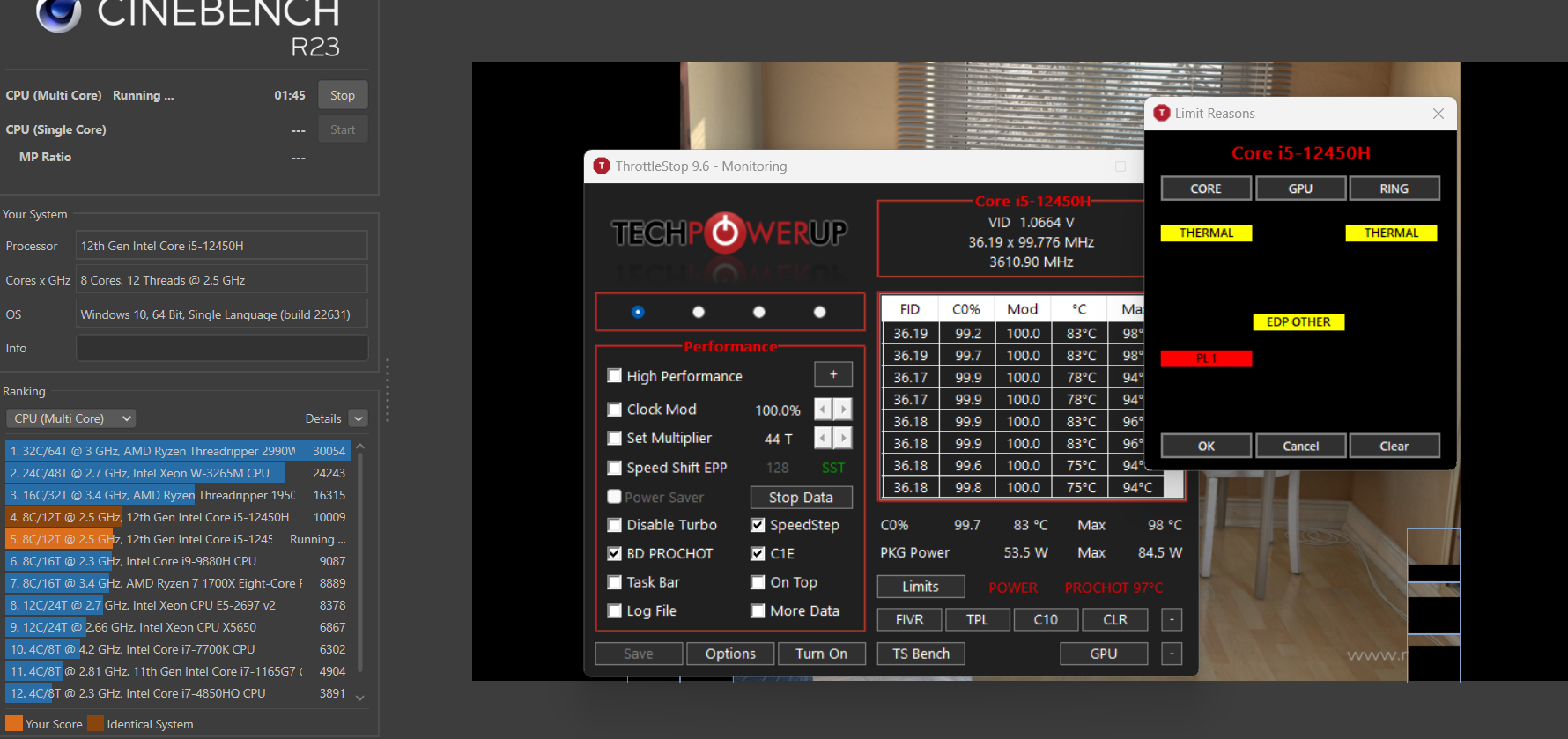Enable the High Performance checkbox

click(615, 376)
